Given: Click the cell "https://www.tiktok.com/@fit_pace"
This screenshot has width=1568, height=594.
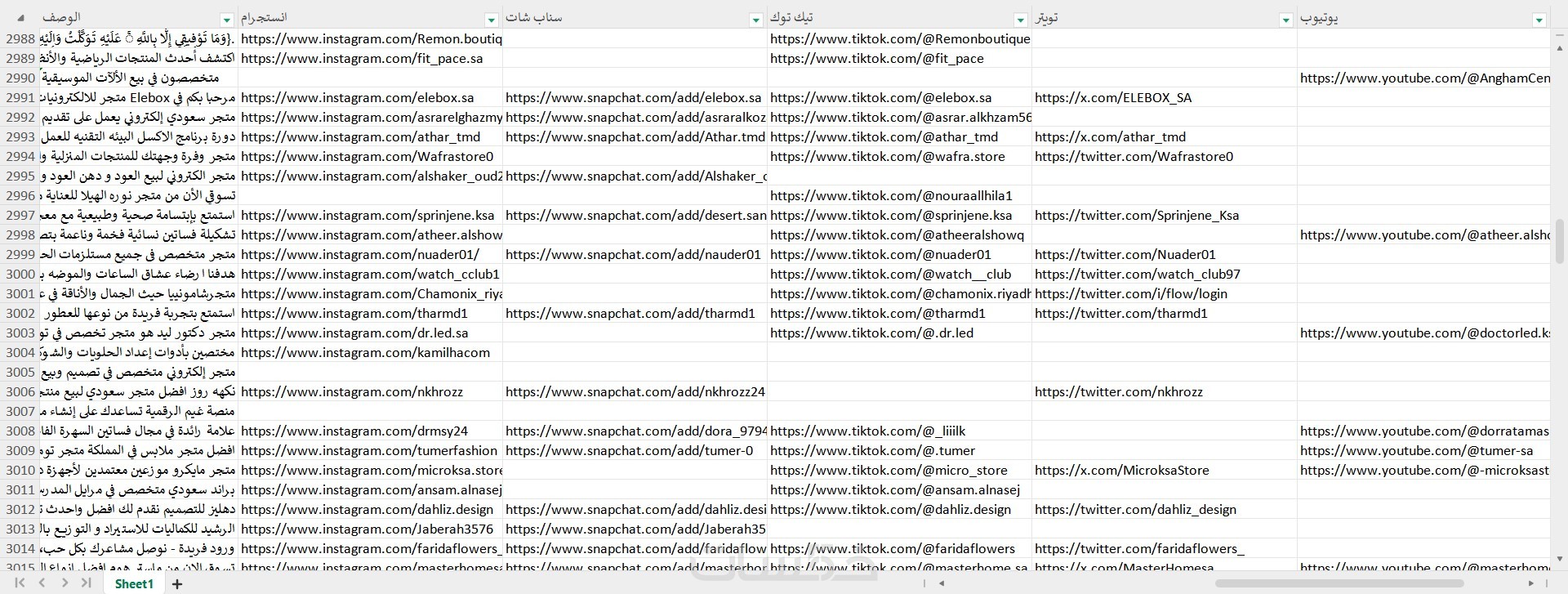Looking at the screenshot, I should click(x=899, y=59).
